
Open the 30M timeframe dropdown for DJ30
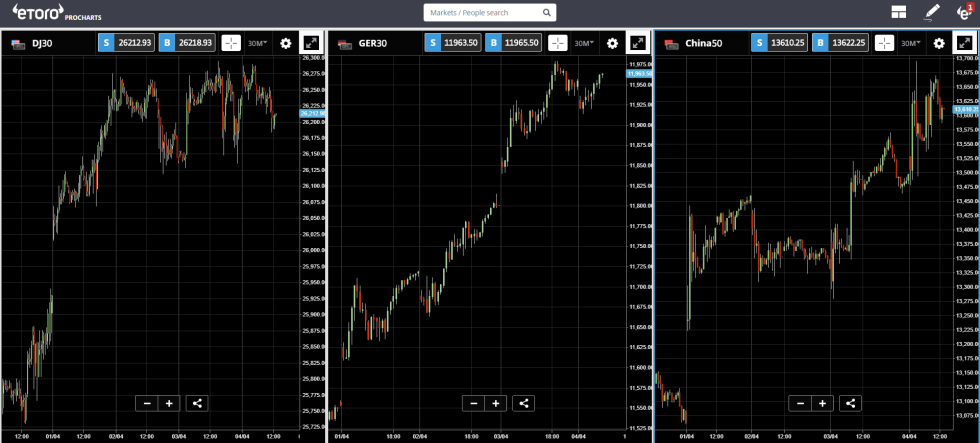(257, 43)
